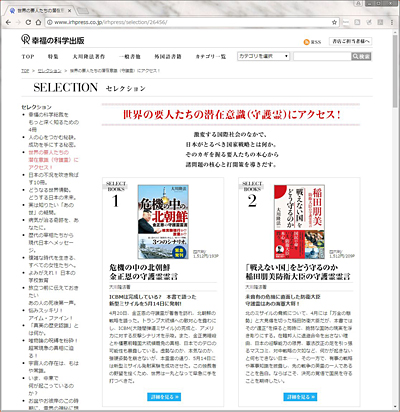400x412 pixels.
Task: Open 外国語書籍 in the navigation bar
Action: click(168, 57)
